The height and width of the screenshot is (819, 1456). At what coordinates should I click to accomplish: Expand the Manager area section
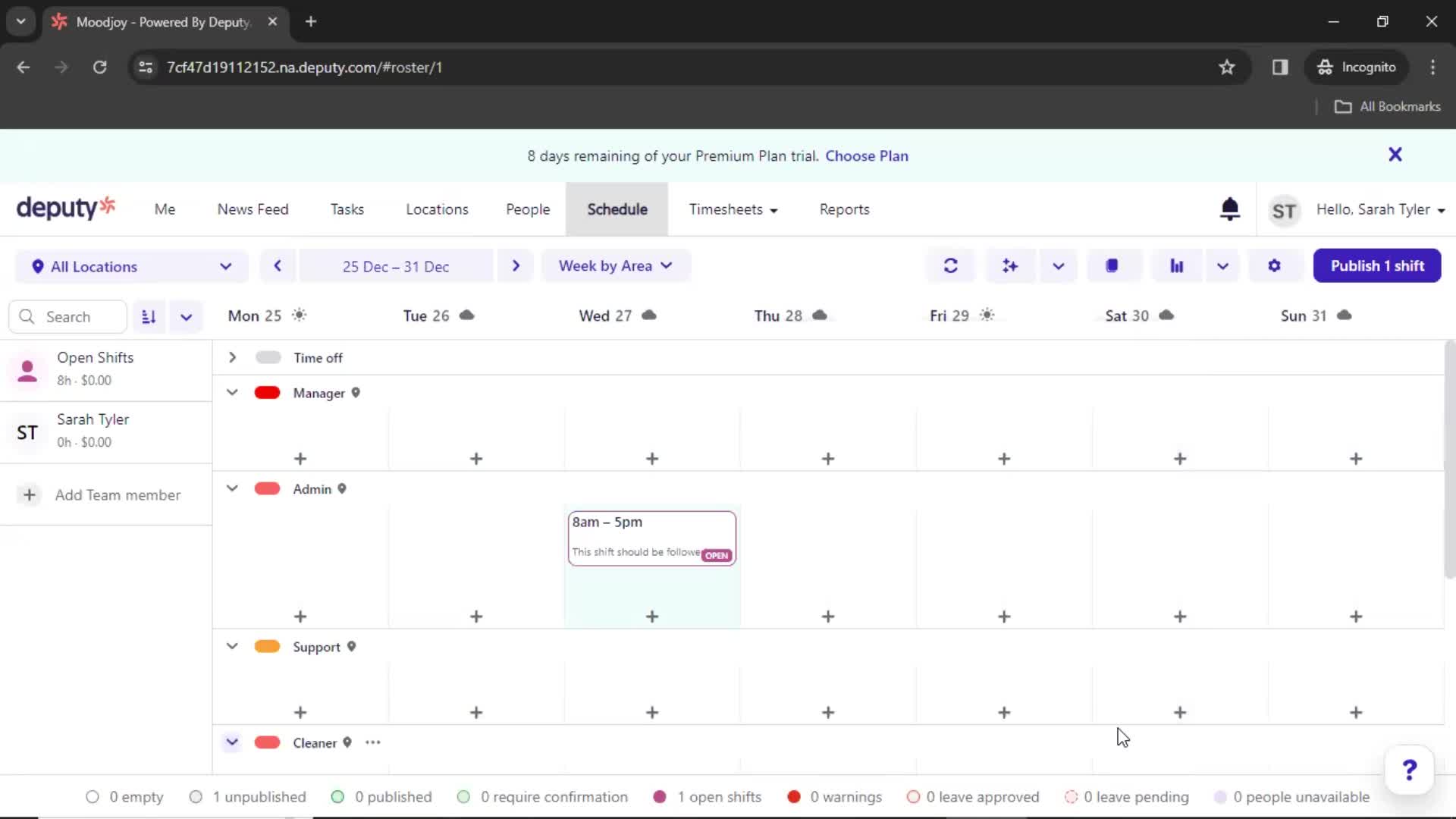point(230,392)
